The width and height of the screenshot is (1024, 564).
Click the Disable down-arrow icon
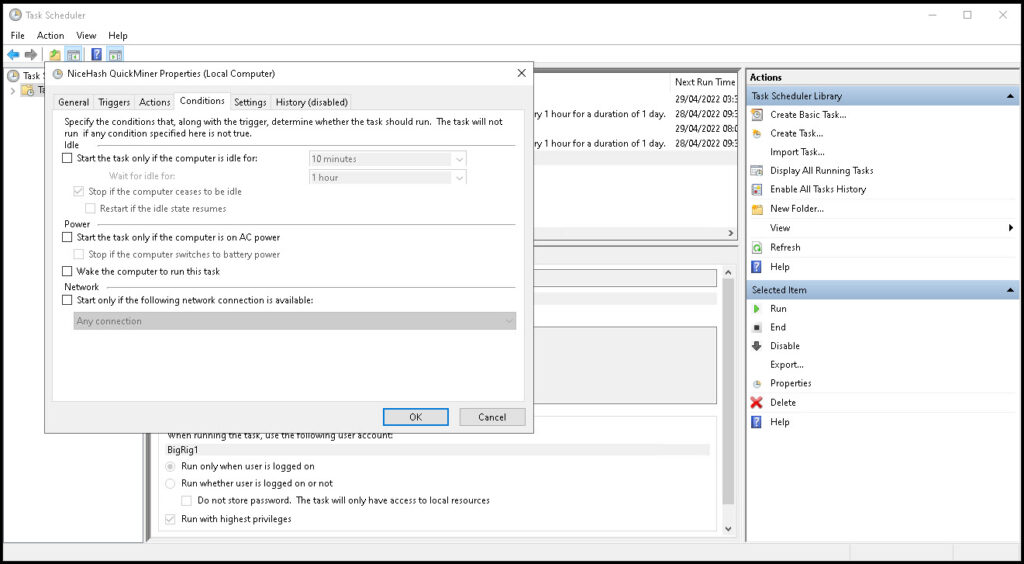(757, 346)
